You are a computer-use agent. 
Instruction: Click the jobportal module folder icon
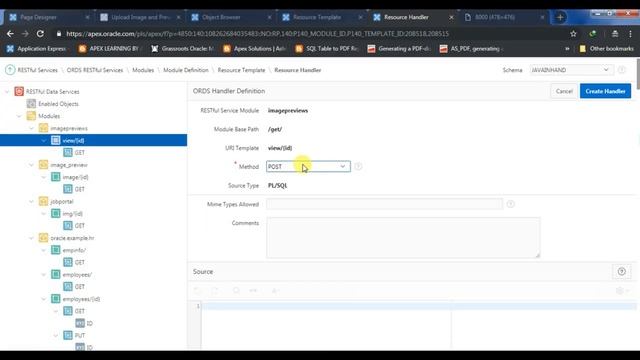[43, 201]
